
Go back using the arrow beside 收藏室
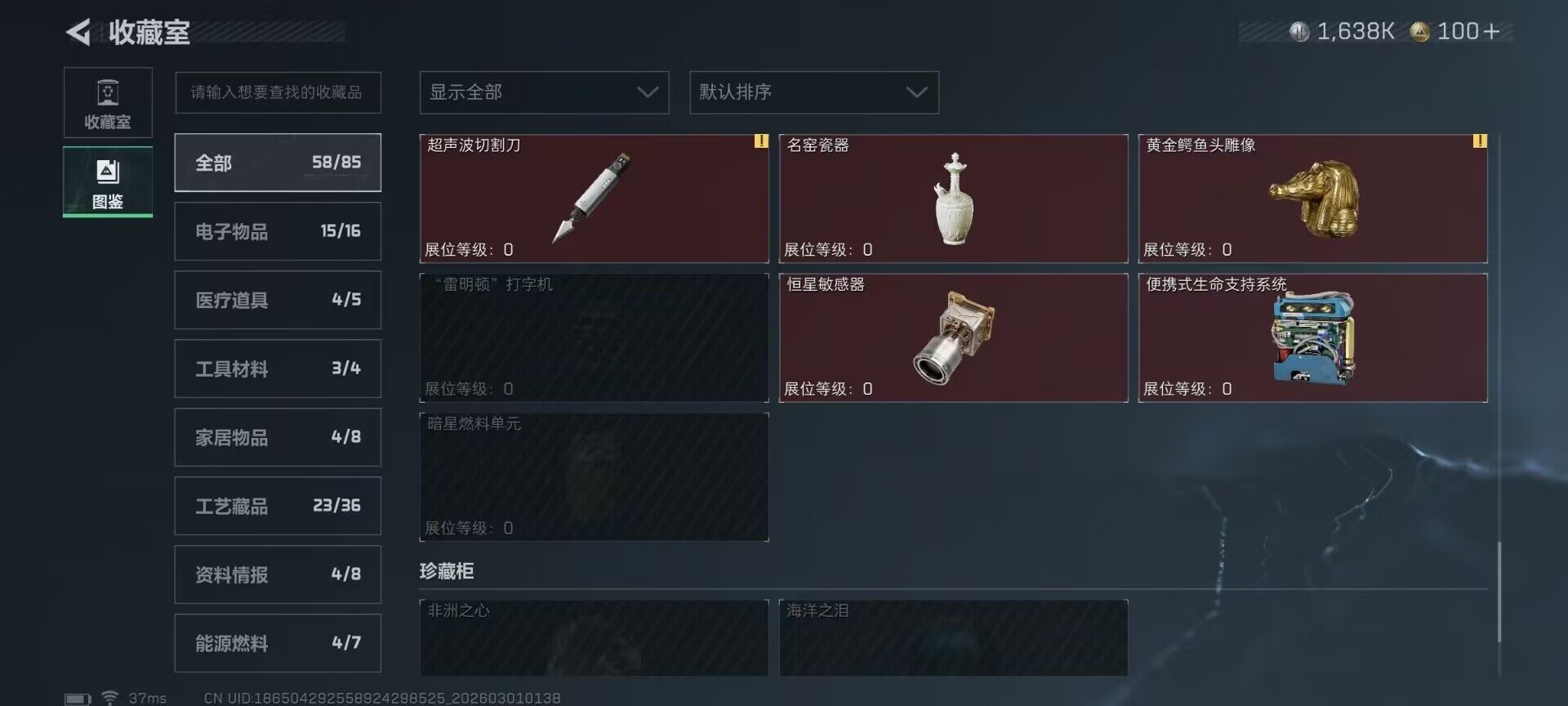78,33
